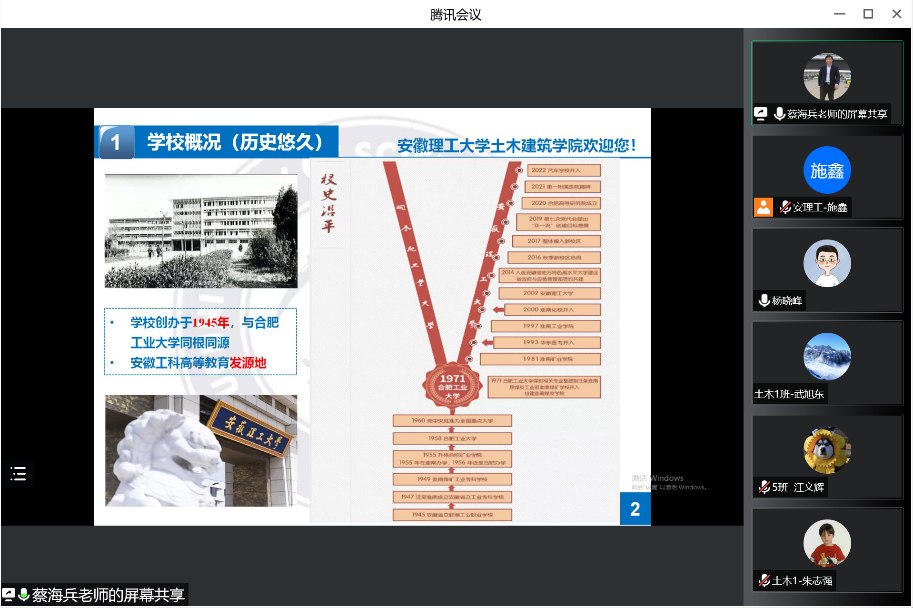The height and width of the screenshot is (608, 913).
Task: Toggle the microphone icon beside 杨晓峰
Action: coord(764,301)
